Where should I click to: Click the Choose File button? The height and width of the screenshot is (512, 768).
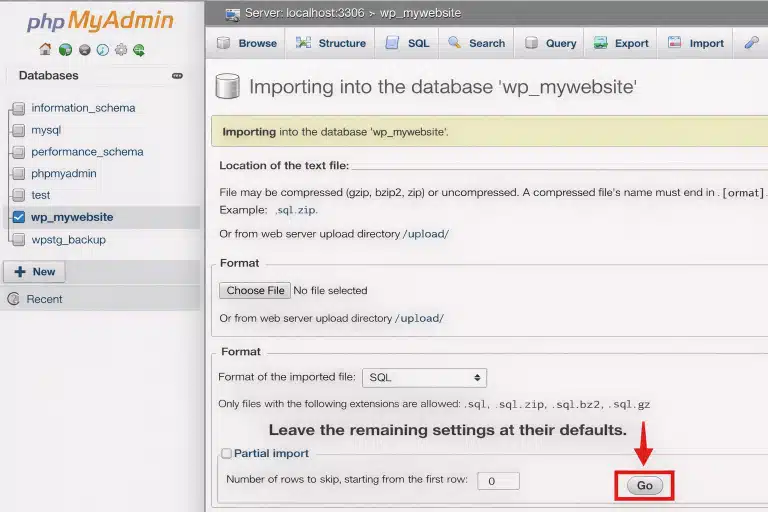point(255,291)
